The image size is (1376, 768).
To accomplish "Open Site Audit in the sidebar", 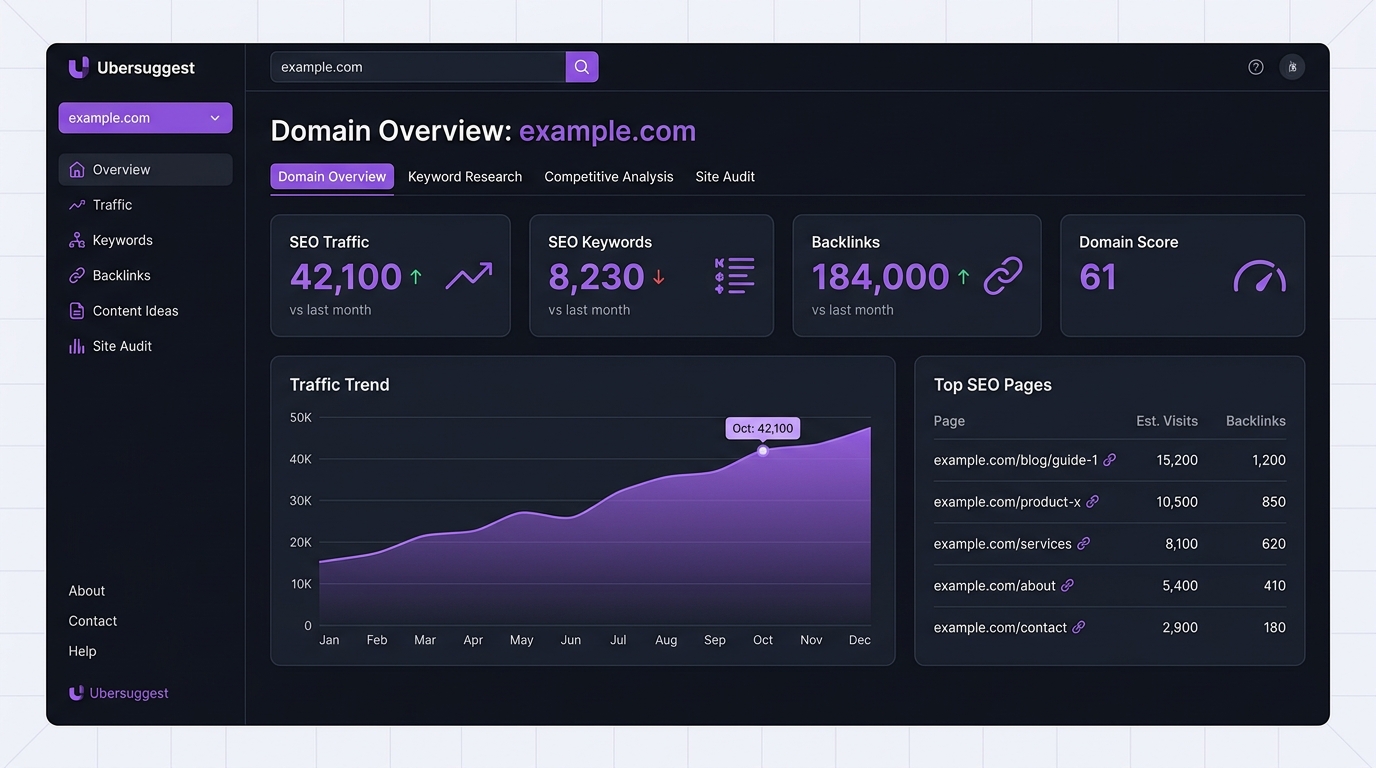I will 145,346.
